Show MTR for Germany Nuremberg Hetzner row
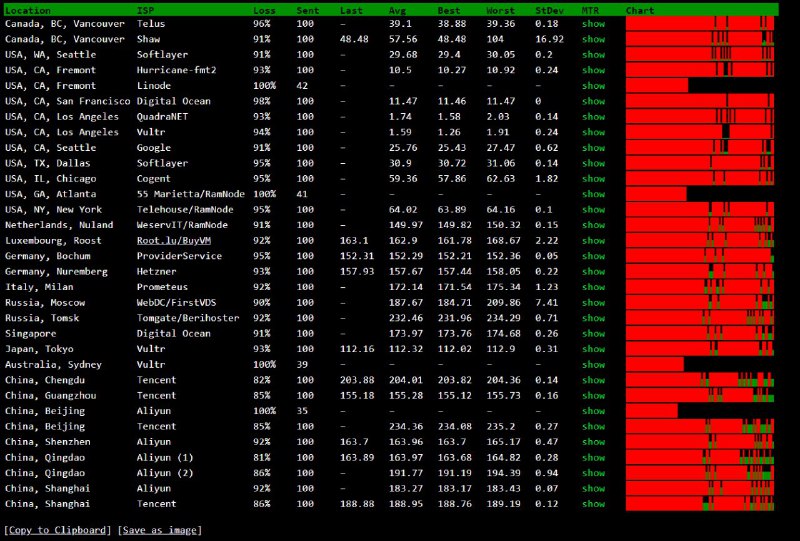Image resolution: width=800 pixels, height=541 pixels. 593,272
